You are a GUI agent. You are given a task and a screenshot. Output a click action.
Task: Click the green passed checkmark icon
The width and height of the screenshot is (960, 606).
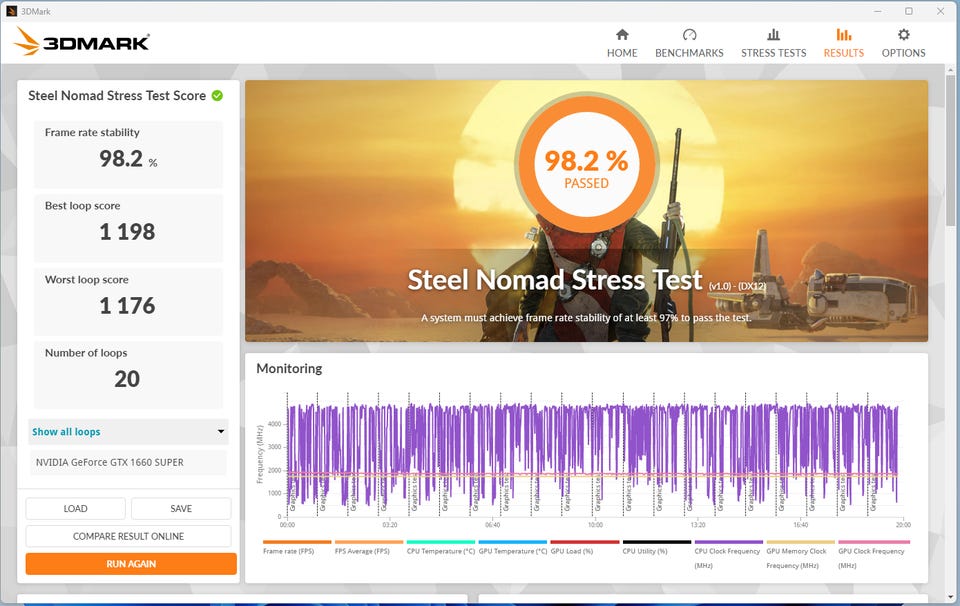[217, 95]
